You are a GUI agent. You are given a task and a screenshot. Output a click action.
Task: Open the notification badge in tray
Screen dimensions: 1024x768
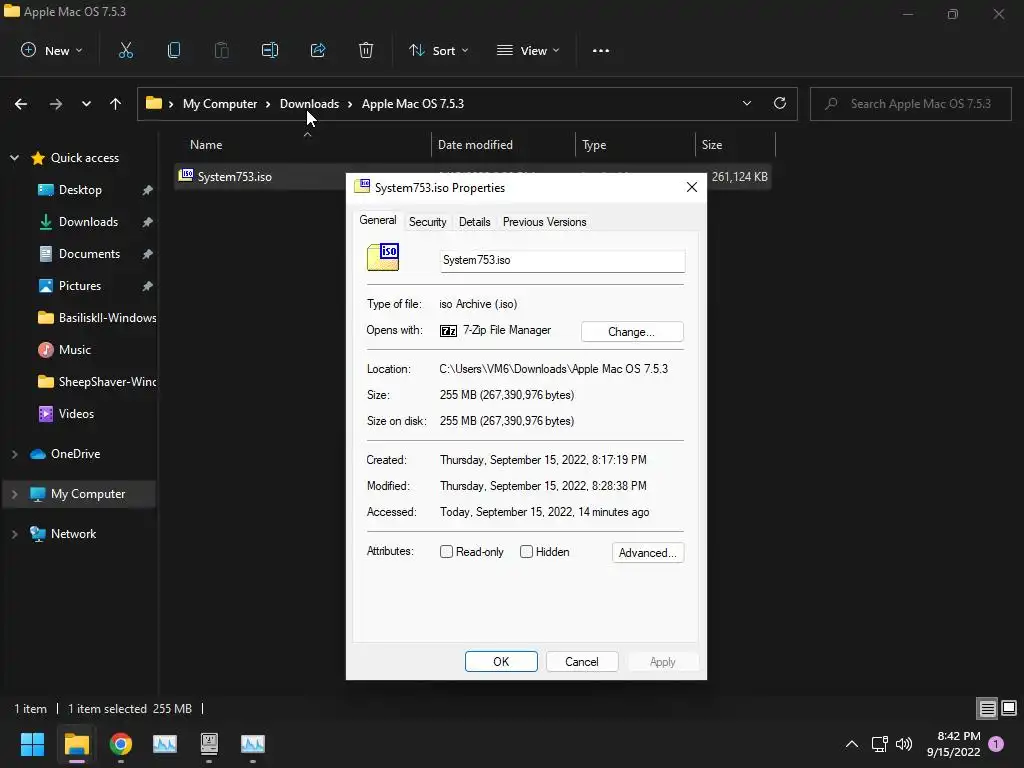996,744
